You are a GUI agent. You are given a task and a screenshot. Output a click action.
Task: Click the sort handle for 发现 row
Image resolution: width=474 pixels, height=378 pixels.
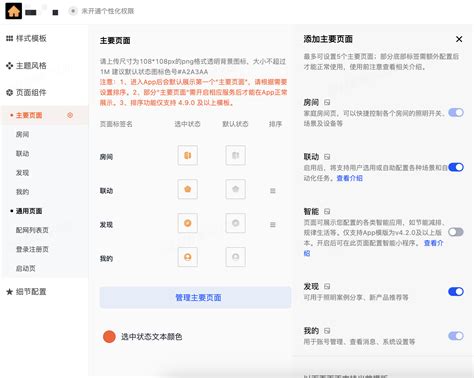pos(273,225)
